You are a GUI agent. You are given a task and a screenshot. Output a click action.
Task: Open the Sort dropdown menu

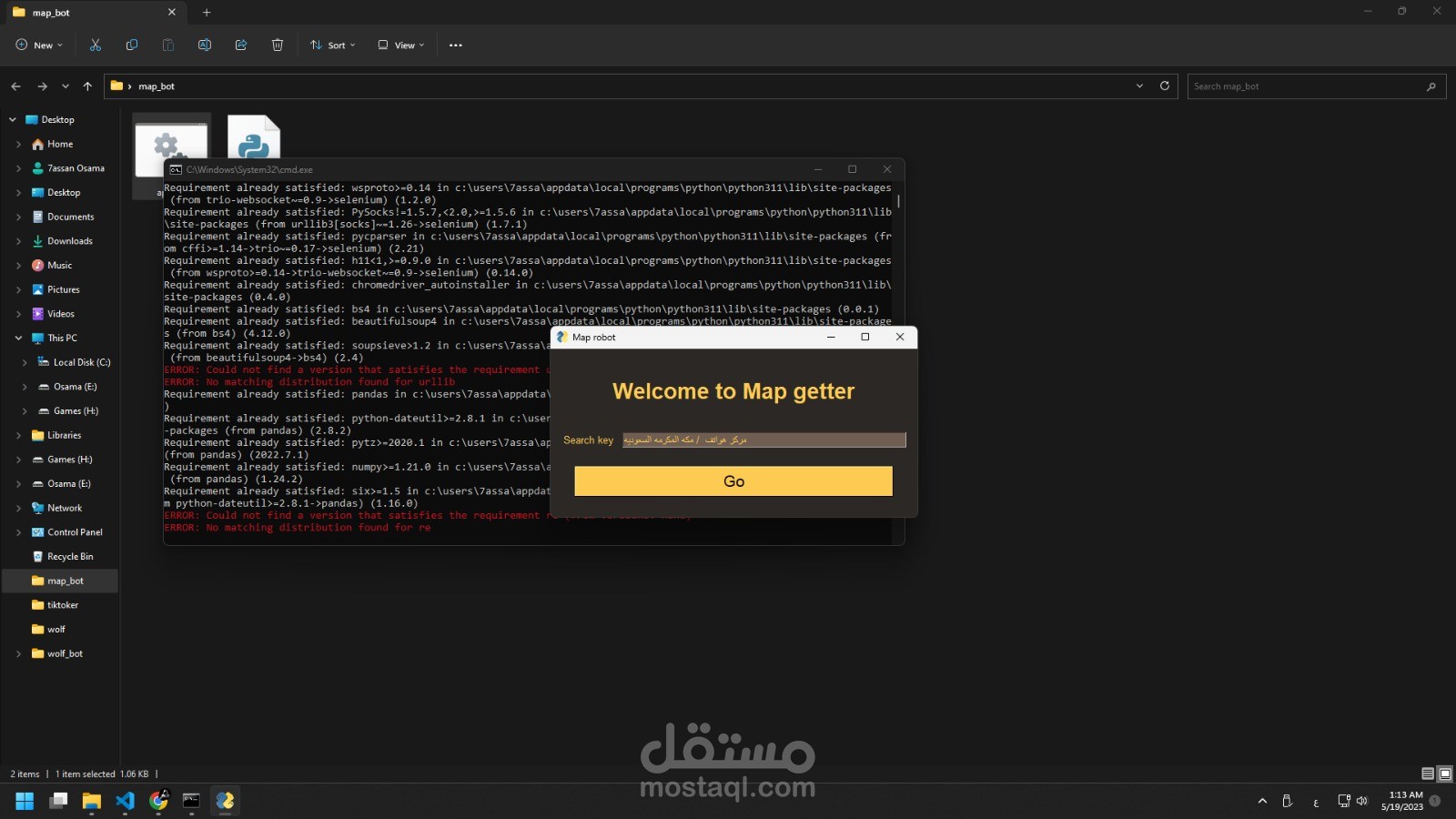pyautogui.click(x=332, y=45)
